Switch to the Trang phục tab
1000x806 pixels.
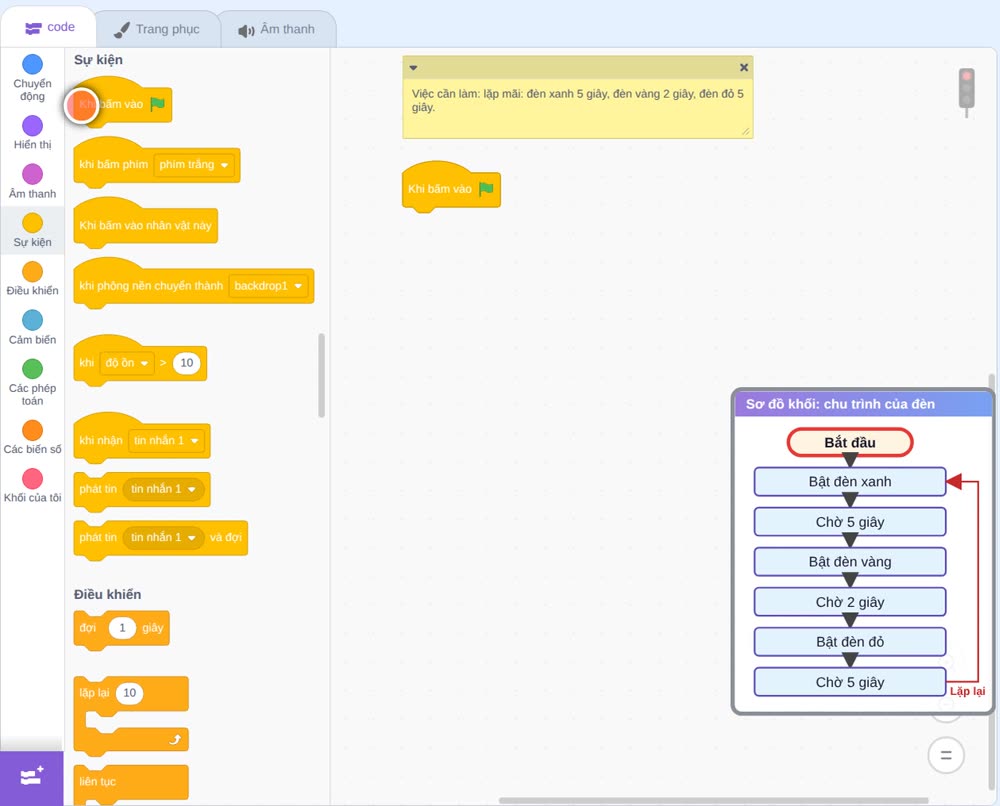tap(157, 29)
